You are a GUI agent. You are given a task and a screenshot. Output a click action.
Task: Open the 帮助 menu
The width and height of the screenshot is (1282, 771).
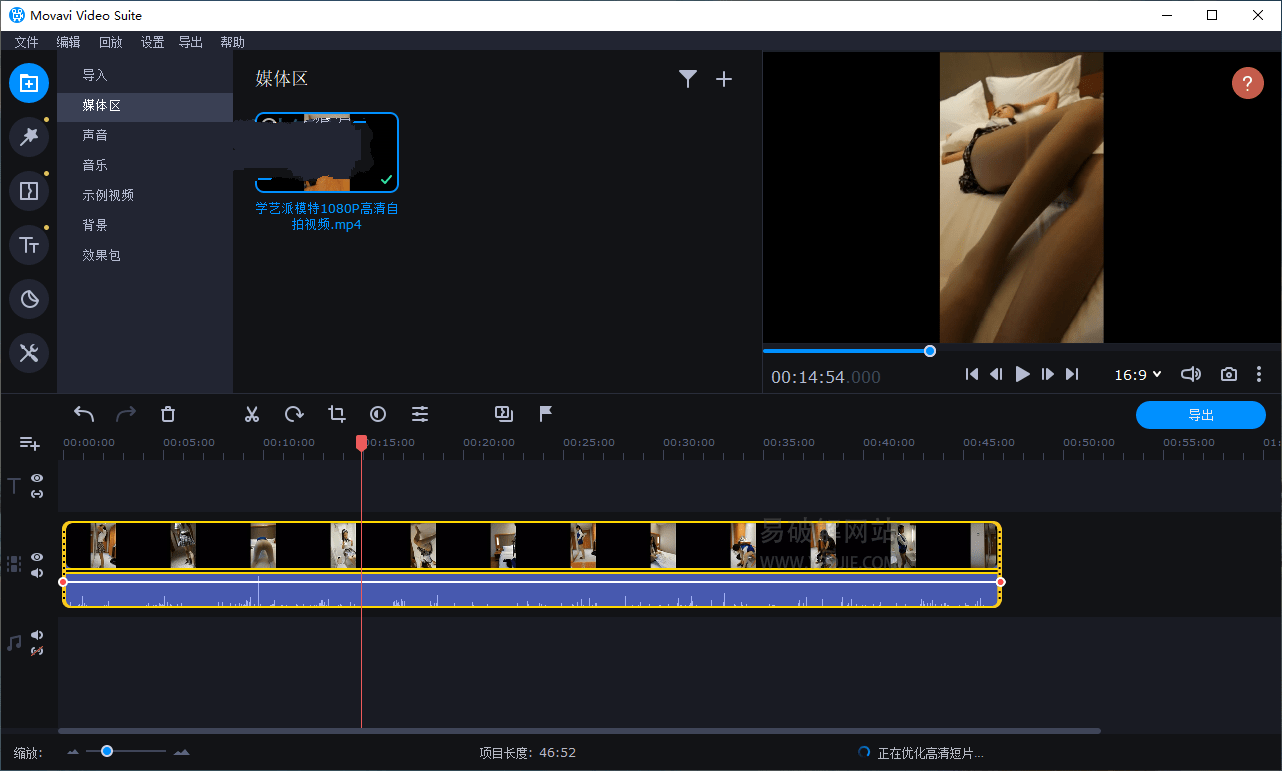[x=232, y=42]
